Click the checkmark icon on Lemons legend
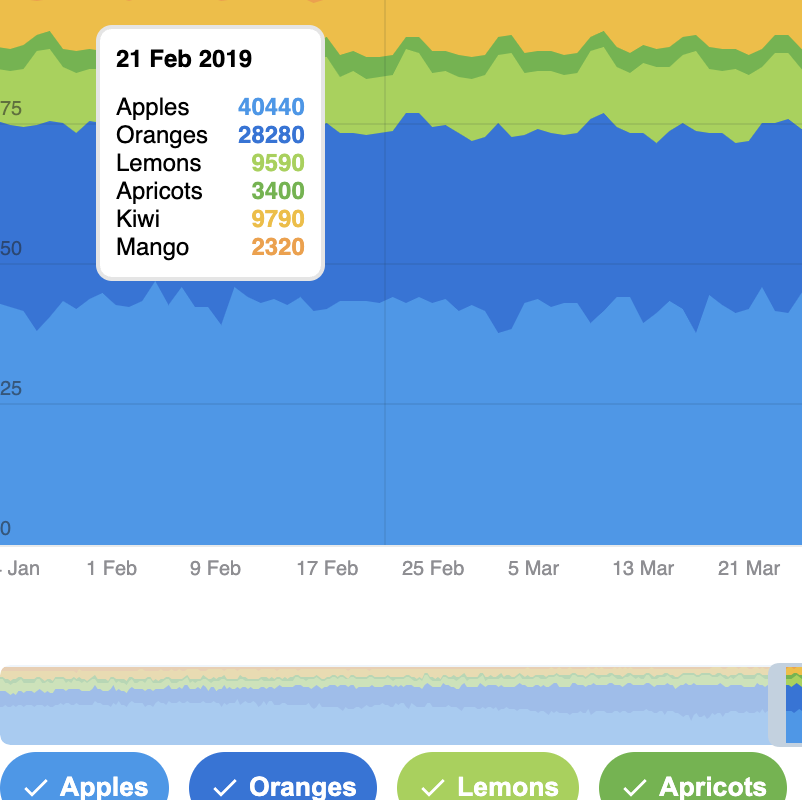Screen dimensions: 802x800 [x=433, y=788]
